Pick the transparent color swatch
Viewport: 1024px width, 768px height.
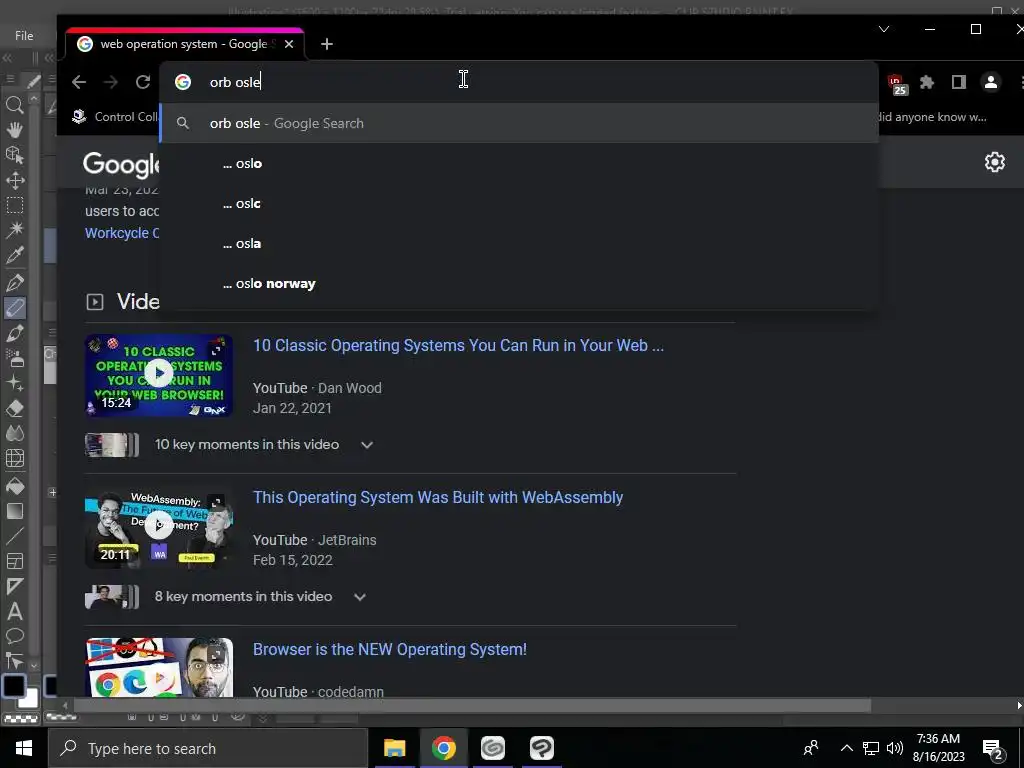(x=20, y=718)
